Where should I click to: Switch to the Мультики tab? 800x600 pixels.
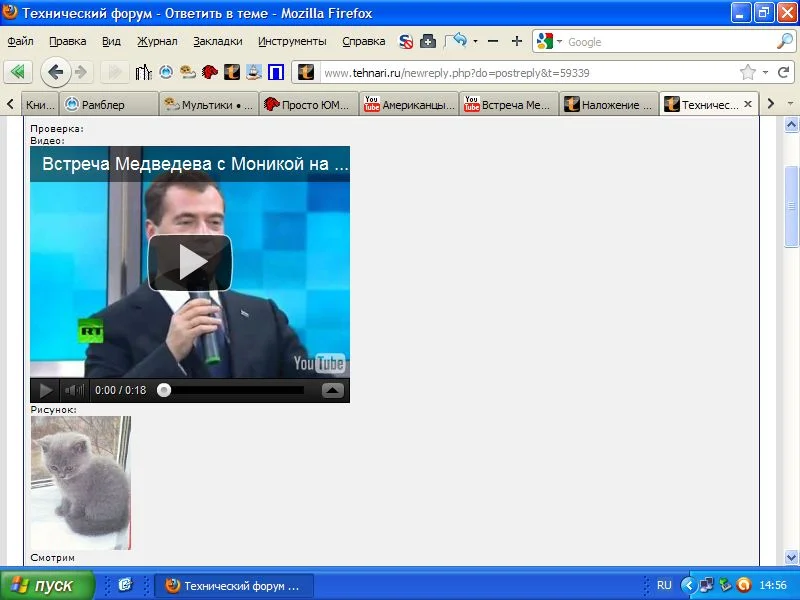point(209,105)
